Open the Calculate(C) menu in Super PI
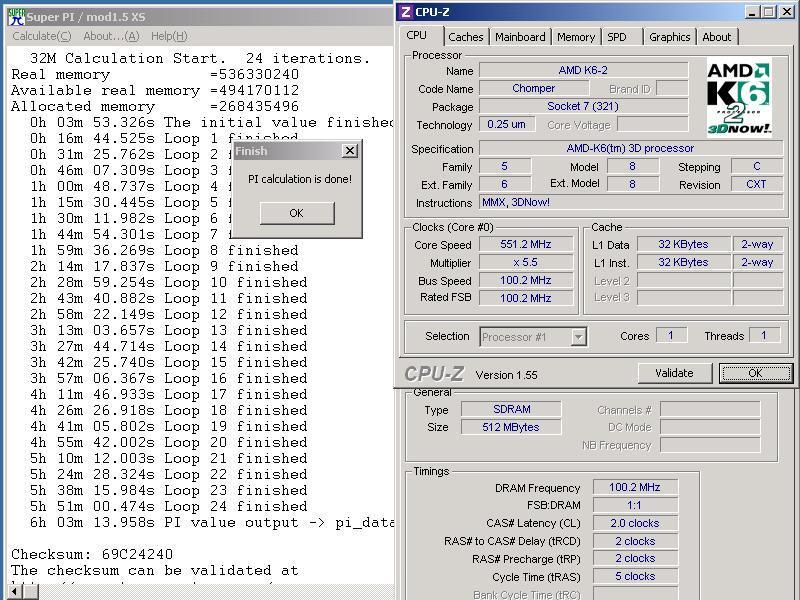The width and height of the screenshot is (800, 600). [42, 36]
